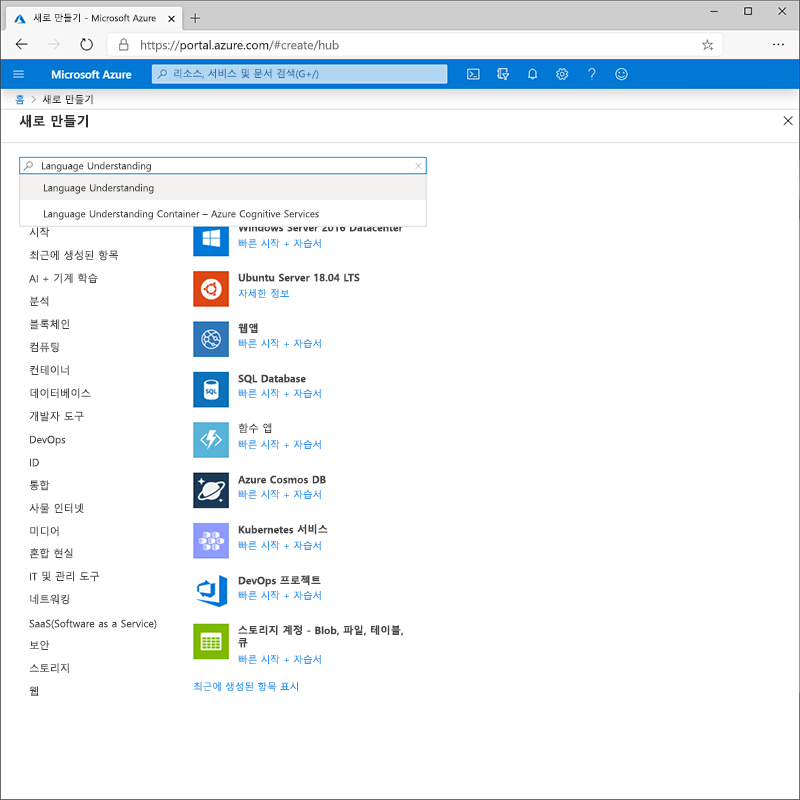Add page to favorites with the star icon
The width and height of the screenshot is (800, 800).
[707, 45]
